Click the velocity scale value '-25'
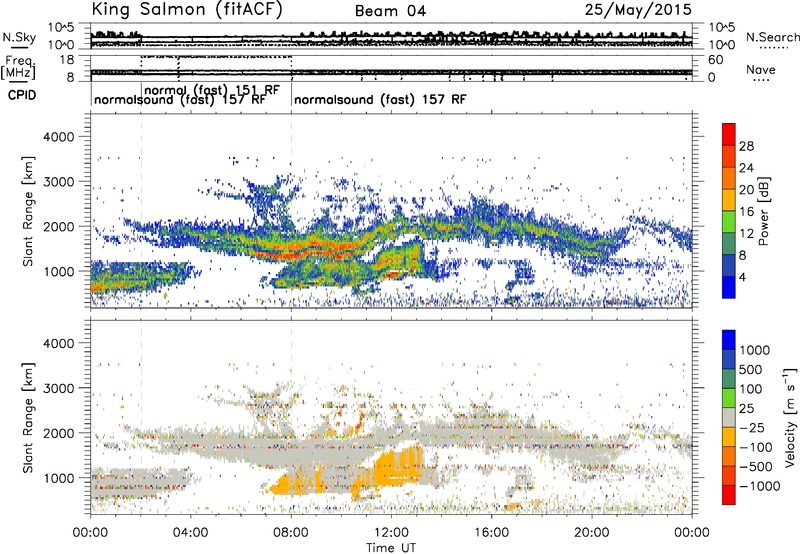Screen dimensions: 800x554 pyautogui.click(x=752, y=427)
